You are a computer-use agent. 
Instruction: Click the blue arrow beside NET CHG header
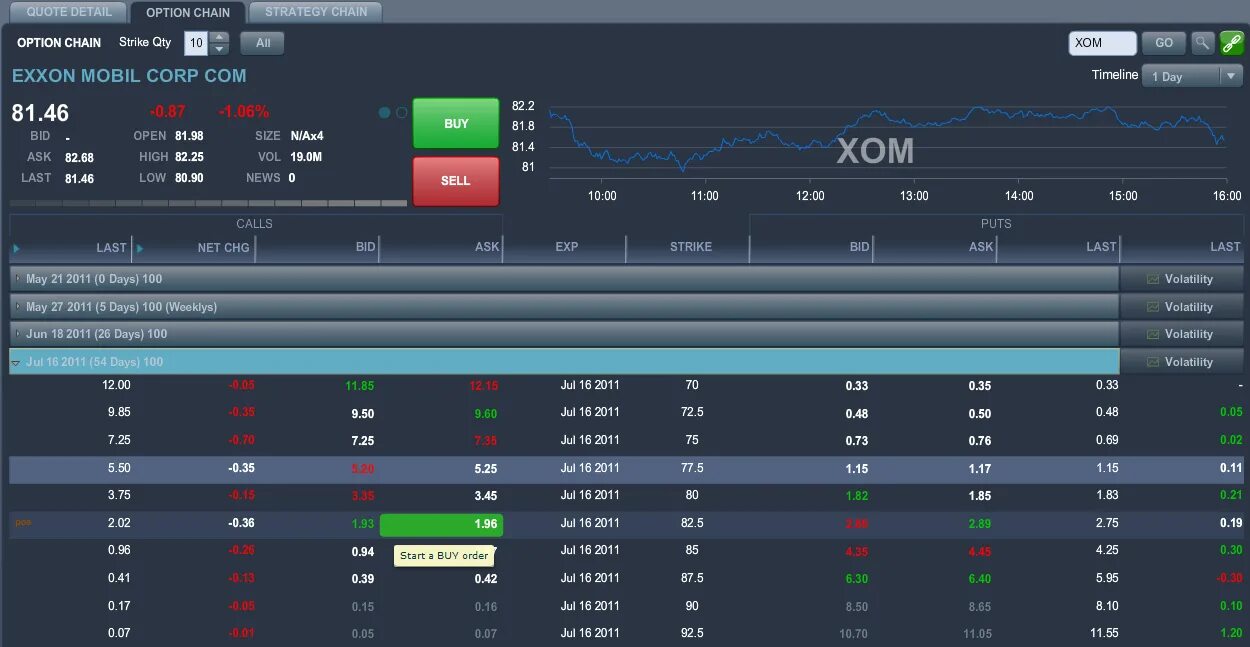coord(139,248)
